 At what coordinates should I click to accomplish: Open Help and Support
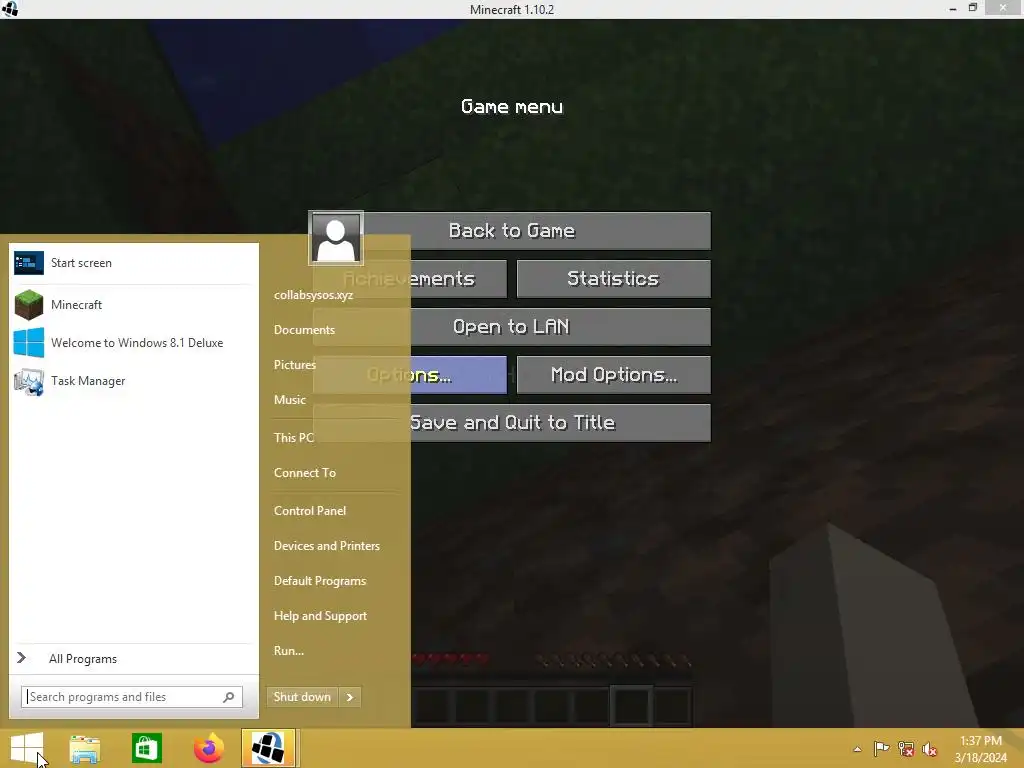click(x=321, y=616)
